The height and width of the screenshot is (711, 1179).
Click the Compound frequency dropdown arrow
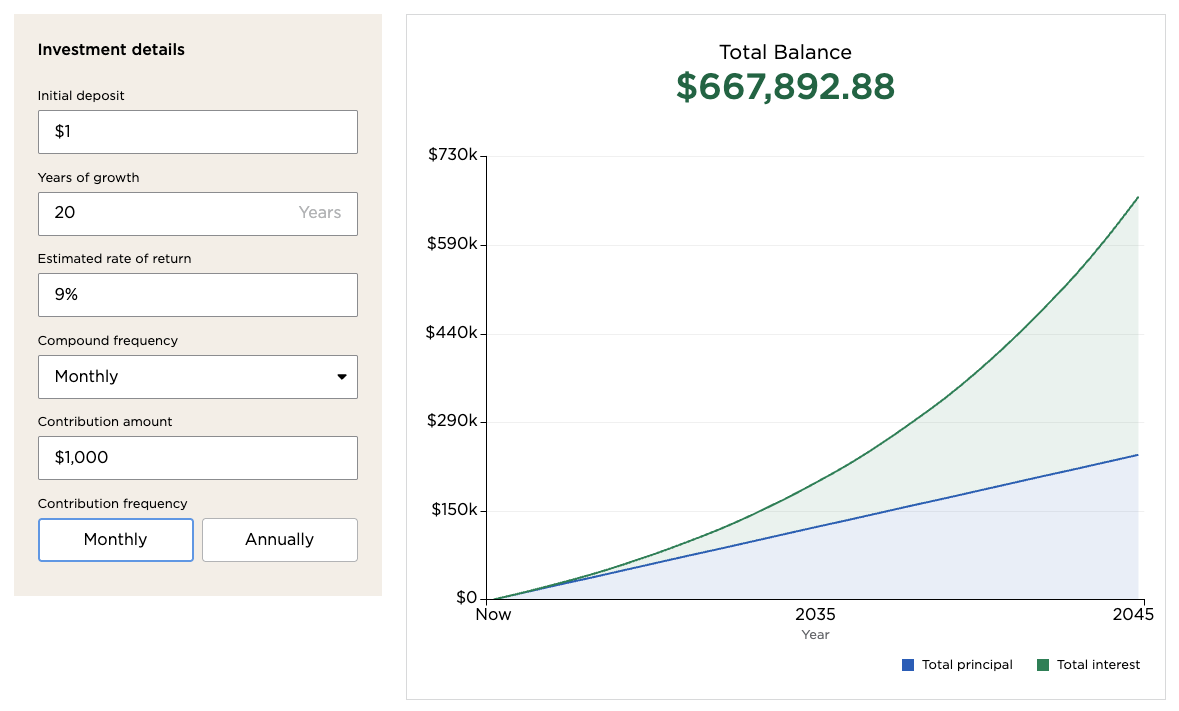[x=342, y=377]
